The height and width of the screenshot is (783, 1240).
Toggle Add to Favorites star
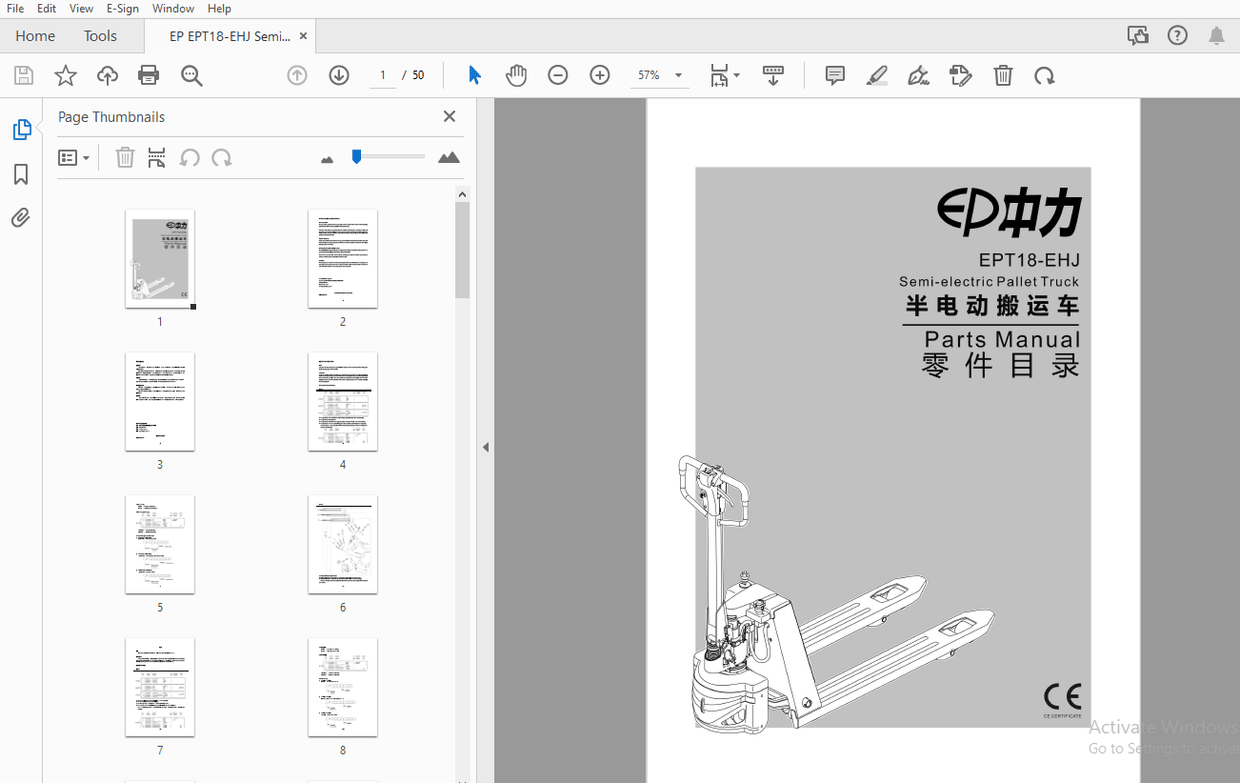coord(65,75)
